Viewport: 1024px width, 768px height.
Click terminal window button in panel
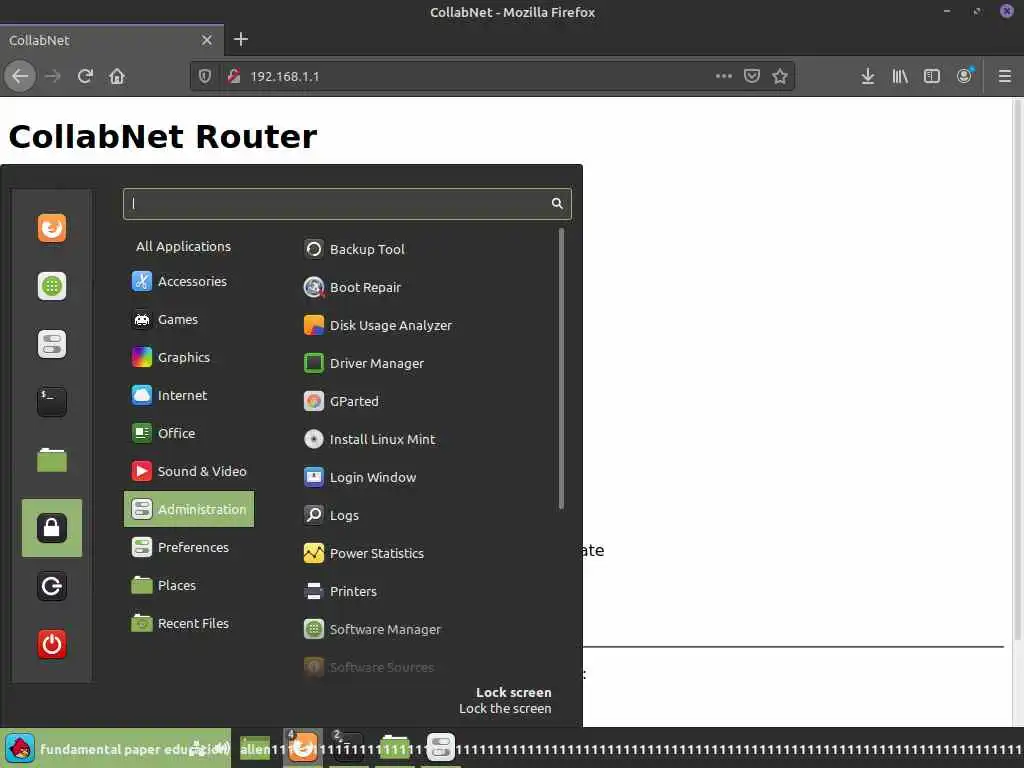(349, 748)
